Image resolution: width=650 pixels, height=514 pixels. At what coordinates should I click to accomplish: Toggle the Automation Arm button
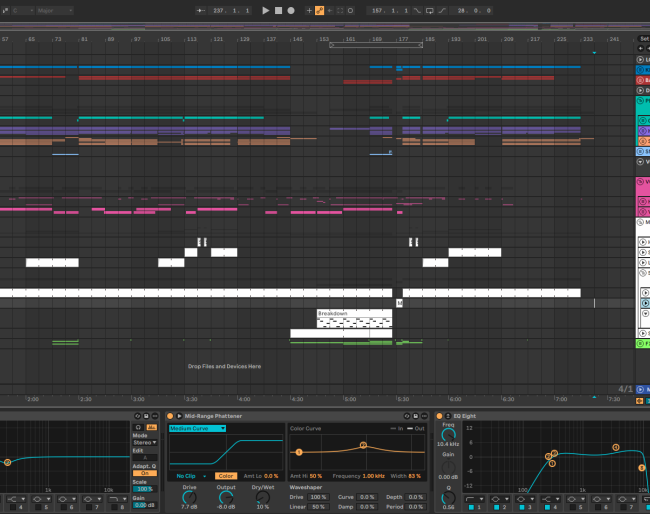pos(320,10)
